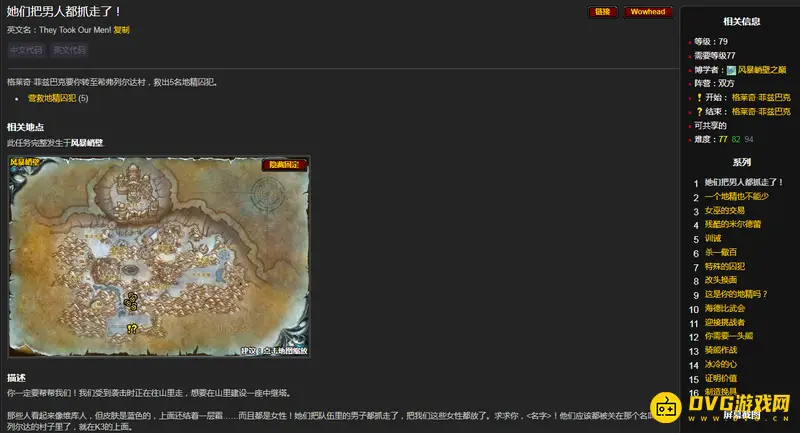Click the 阵营：双方 info row

(x=714, y=83)
